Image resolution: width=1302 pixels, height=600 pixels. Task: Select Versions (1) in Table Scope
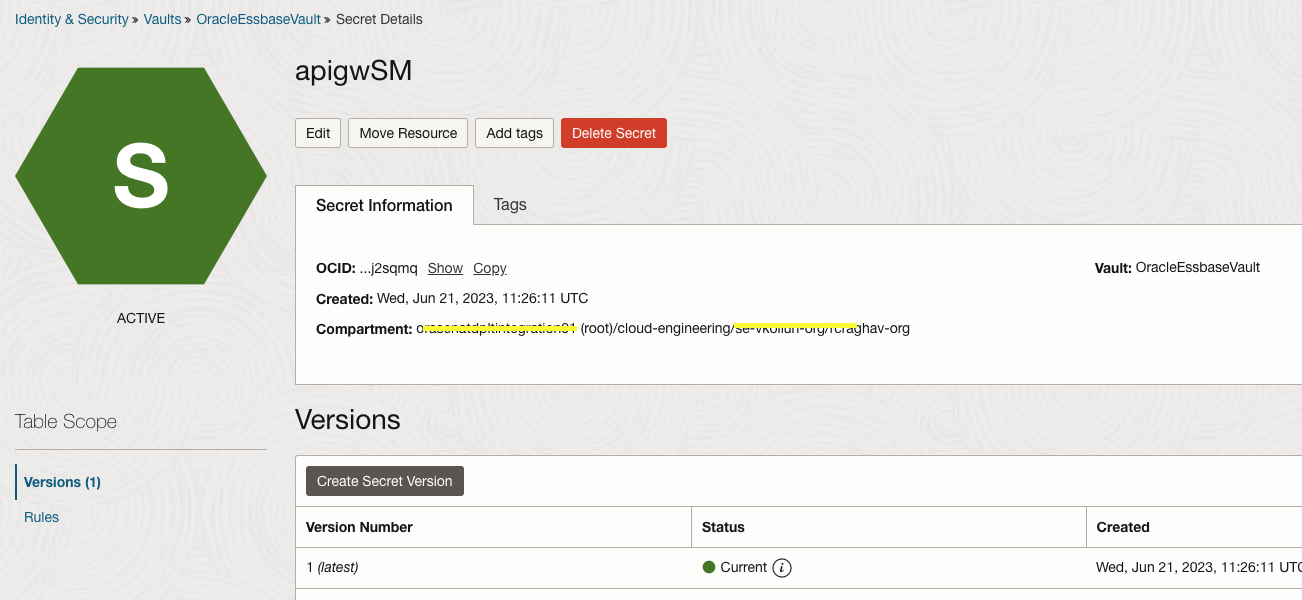click(62, 482)
